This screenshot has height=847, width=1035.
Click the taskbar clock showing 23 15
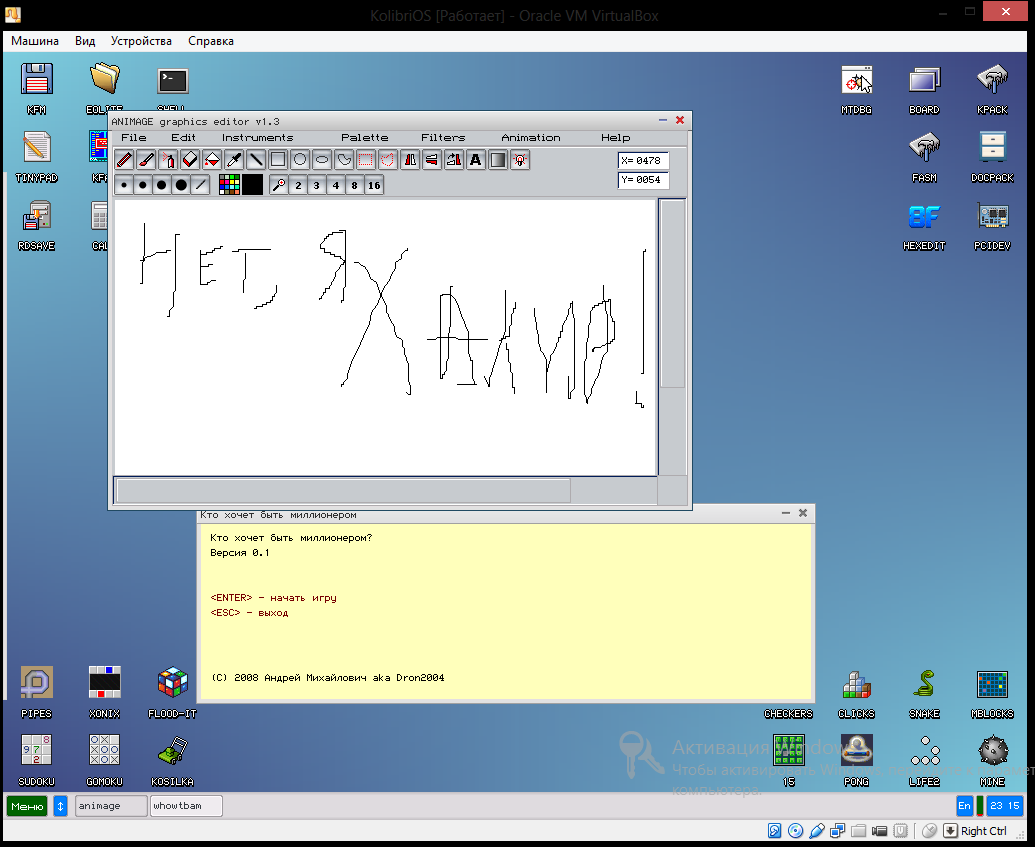1005,805
